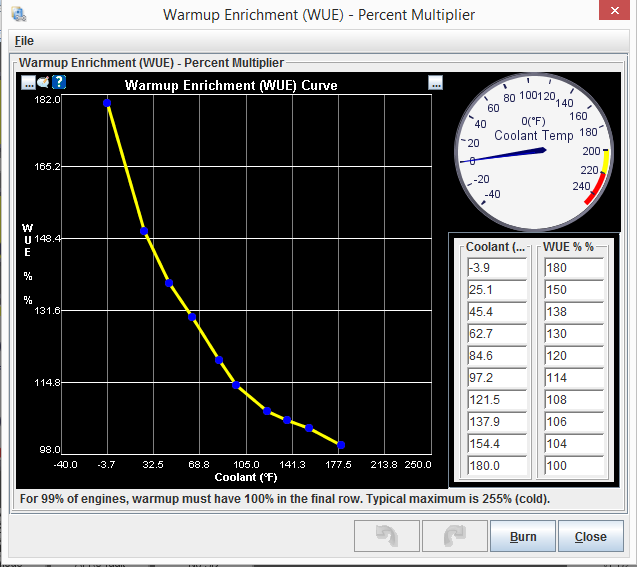Image resolution: width=637 pixels, height=567 pixels.
Task: Click the redo arrow button
Action: tap(455, 537)
